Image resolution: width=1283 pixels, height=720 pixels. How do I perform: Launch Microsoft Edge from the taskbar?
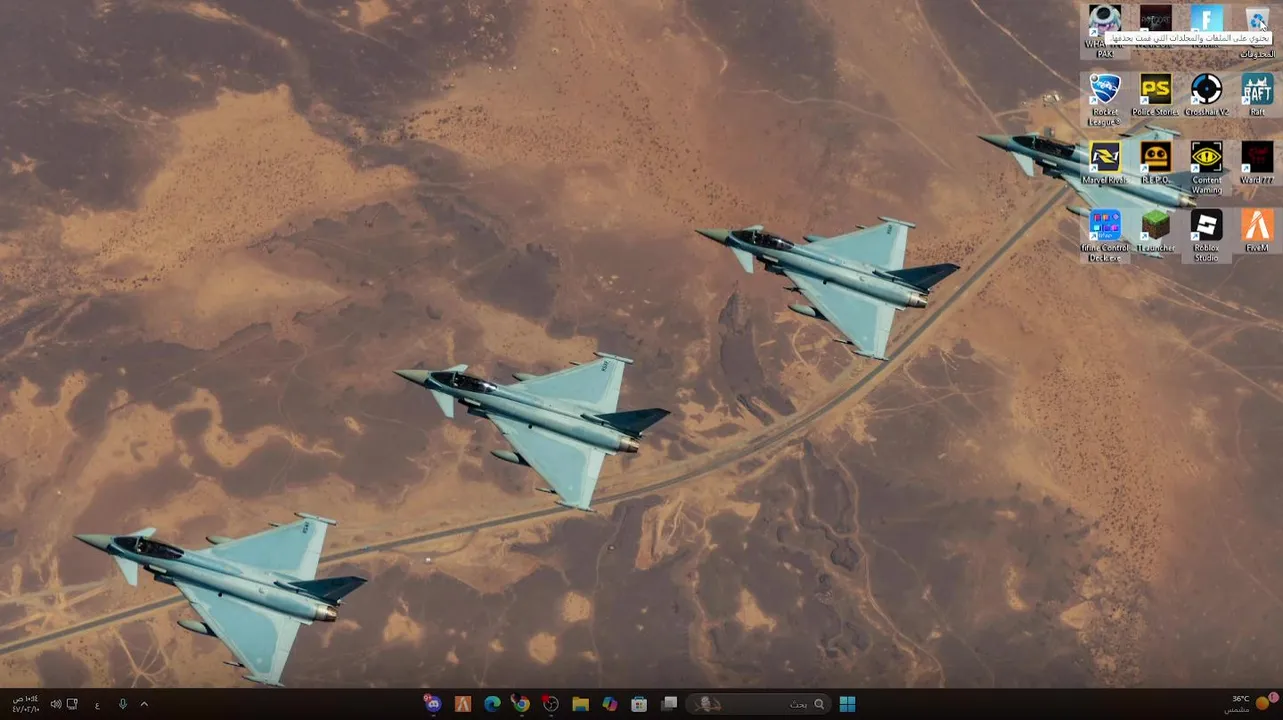[x=492, y=704]
